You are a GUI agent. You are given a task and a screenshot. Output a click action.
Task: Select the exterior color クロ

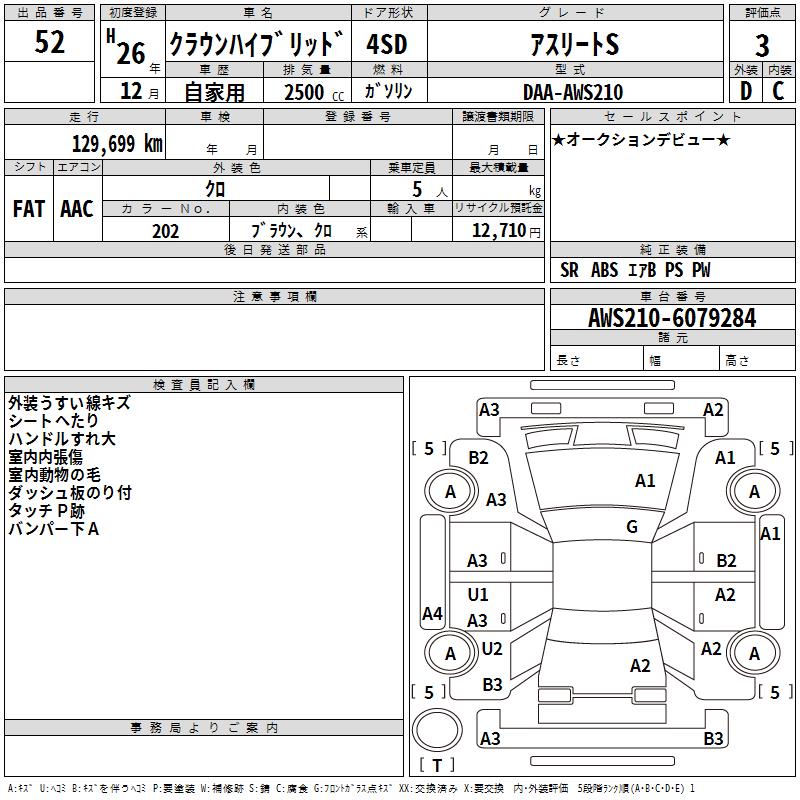[x=215, y=189]
